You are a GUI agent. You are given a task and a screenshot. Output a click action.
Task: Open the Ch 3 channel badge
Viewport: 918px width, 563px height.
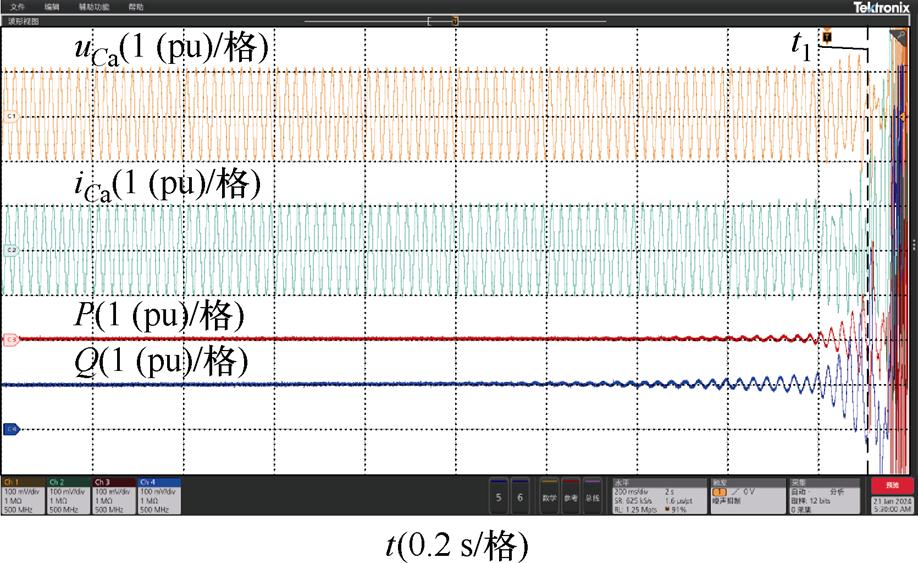[113, 495]
